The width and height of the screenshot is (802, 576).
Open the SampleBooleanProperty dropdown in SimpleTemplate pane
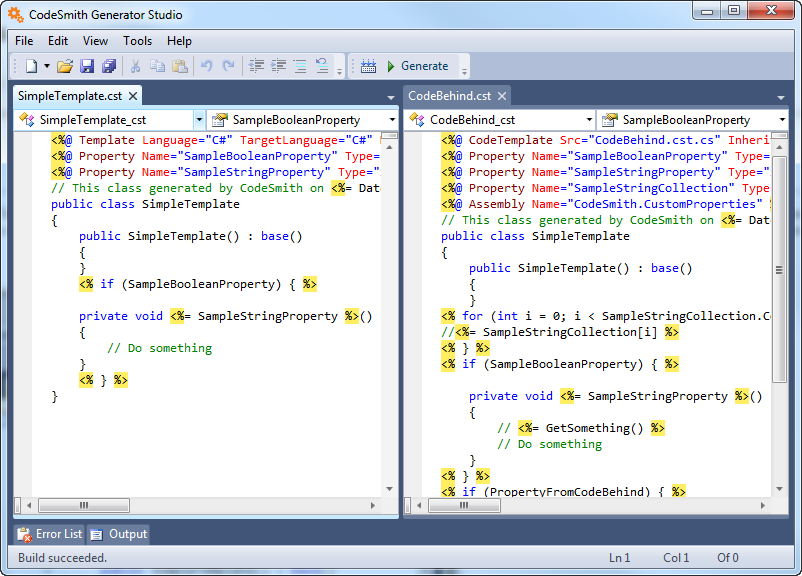[x=392, y=120]
